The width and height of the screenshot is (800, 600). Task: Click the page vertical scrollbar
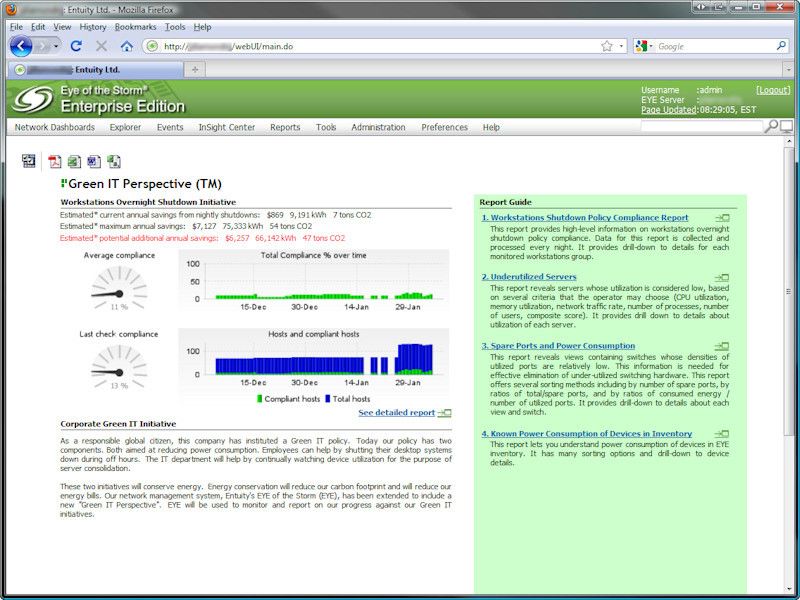[x=792, y=300]
